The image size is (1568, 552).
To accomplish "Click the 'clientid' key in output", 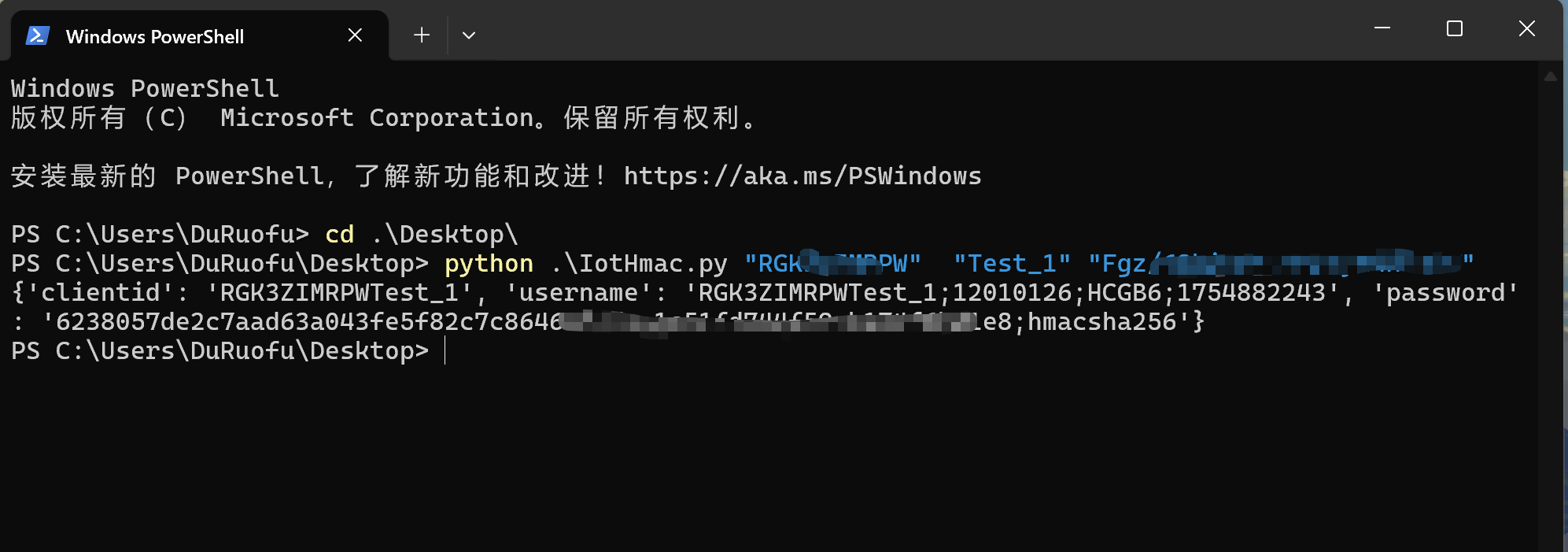I will (101, 293).
